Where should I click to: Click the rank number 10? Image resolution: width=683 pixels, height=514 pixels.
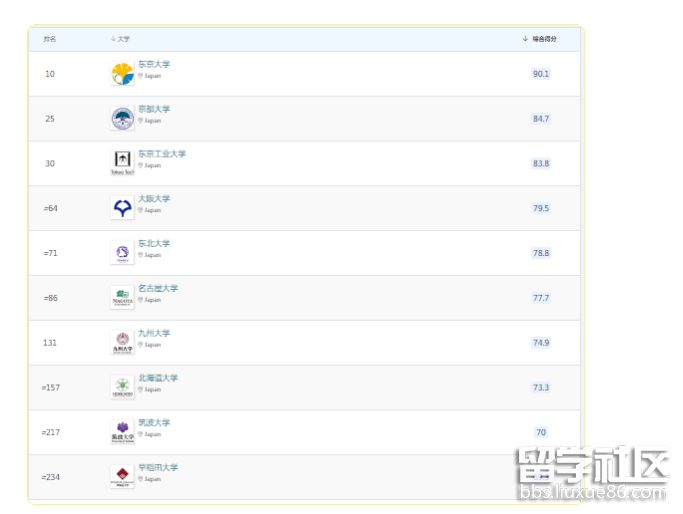click(x=50, y=74)
